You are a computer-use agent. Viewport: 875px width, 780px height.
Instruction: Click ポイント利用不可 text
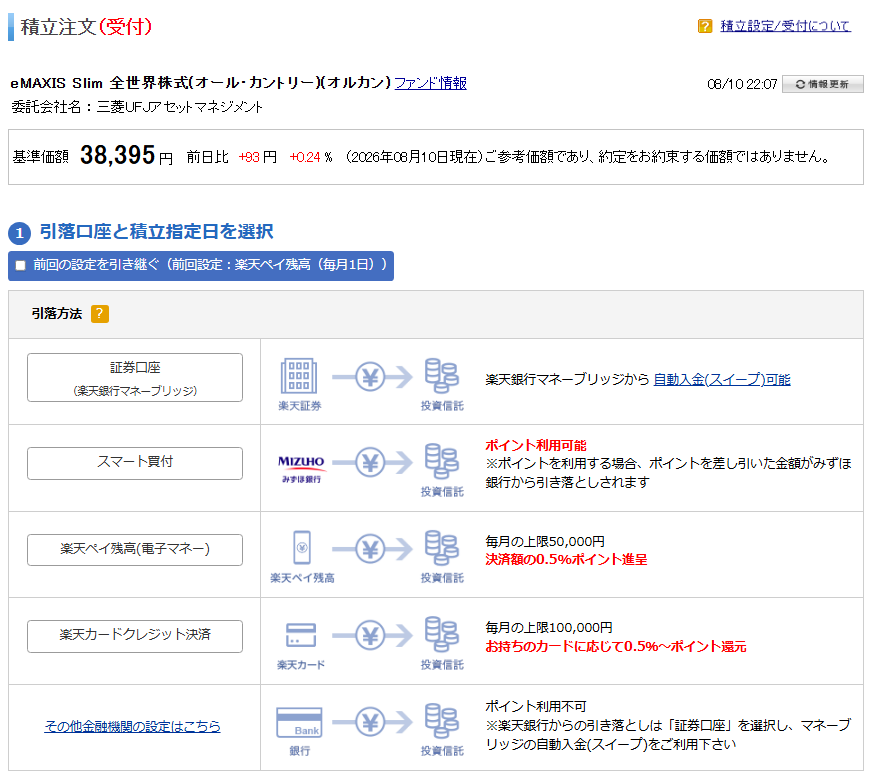(x=536, y=706)
